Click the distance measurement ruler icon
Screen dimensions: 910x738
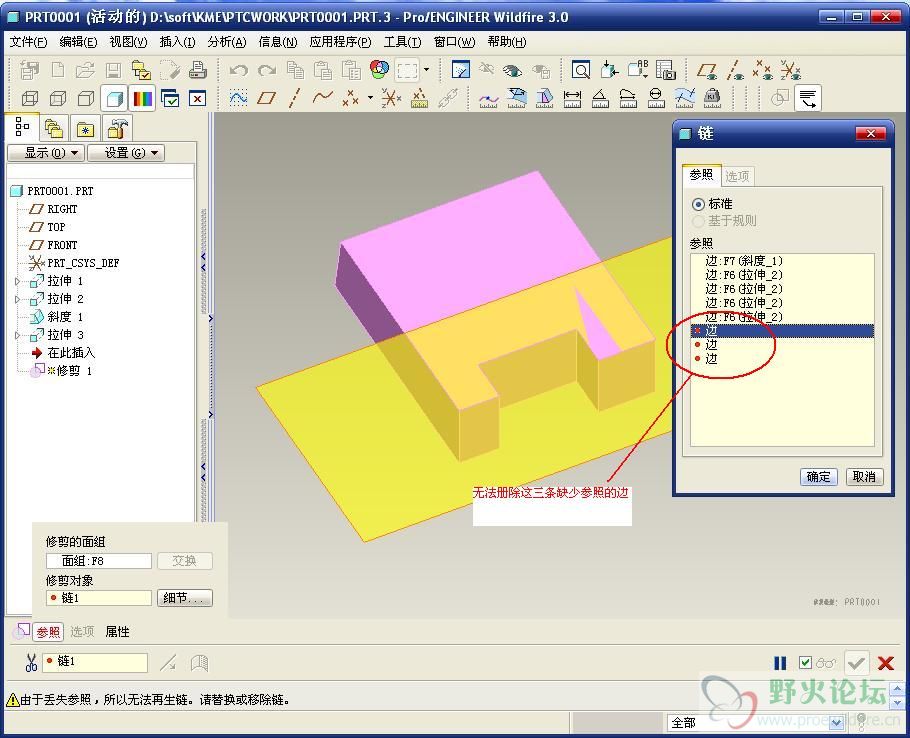(572, 98)
